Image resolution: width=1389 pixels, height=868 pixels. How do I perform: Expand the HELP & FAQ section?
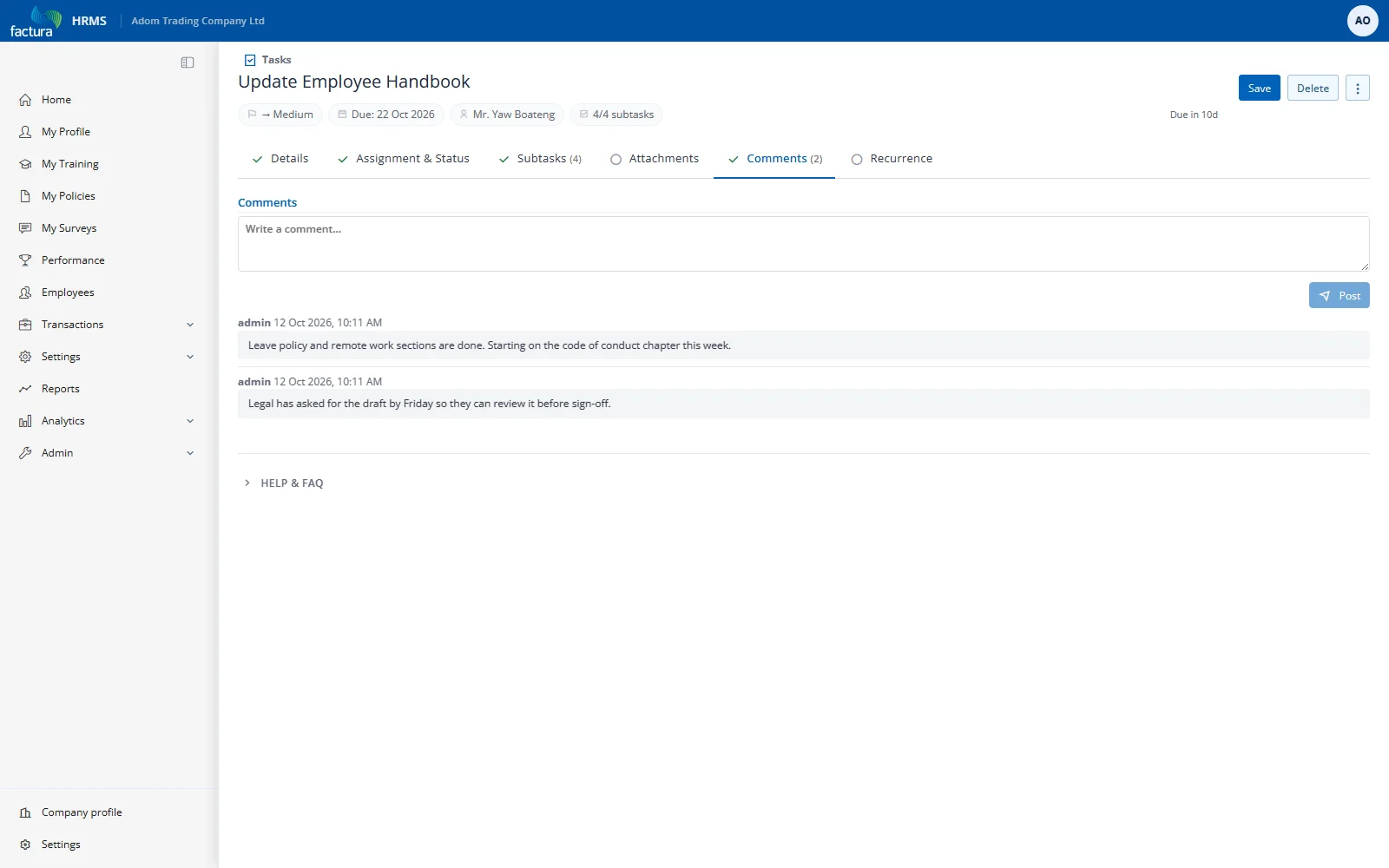pyautogui.click(x=284, y=483)
